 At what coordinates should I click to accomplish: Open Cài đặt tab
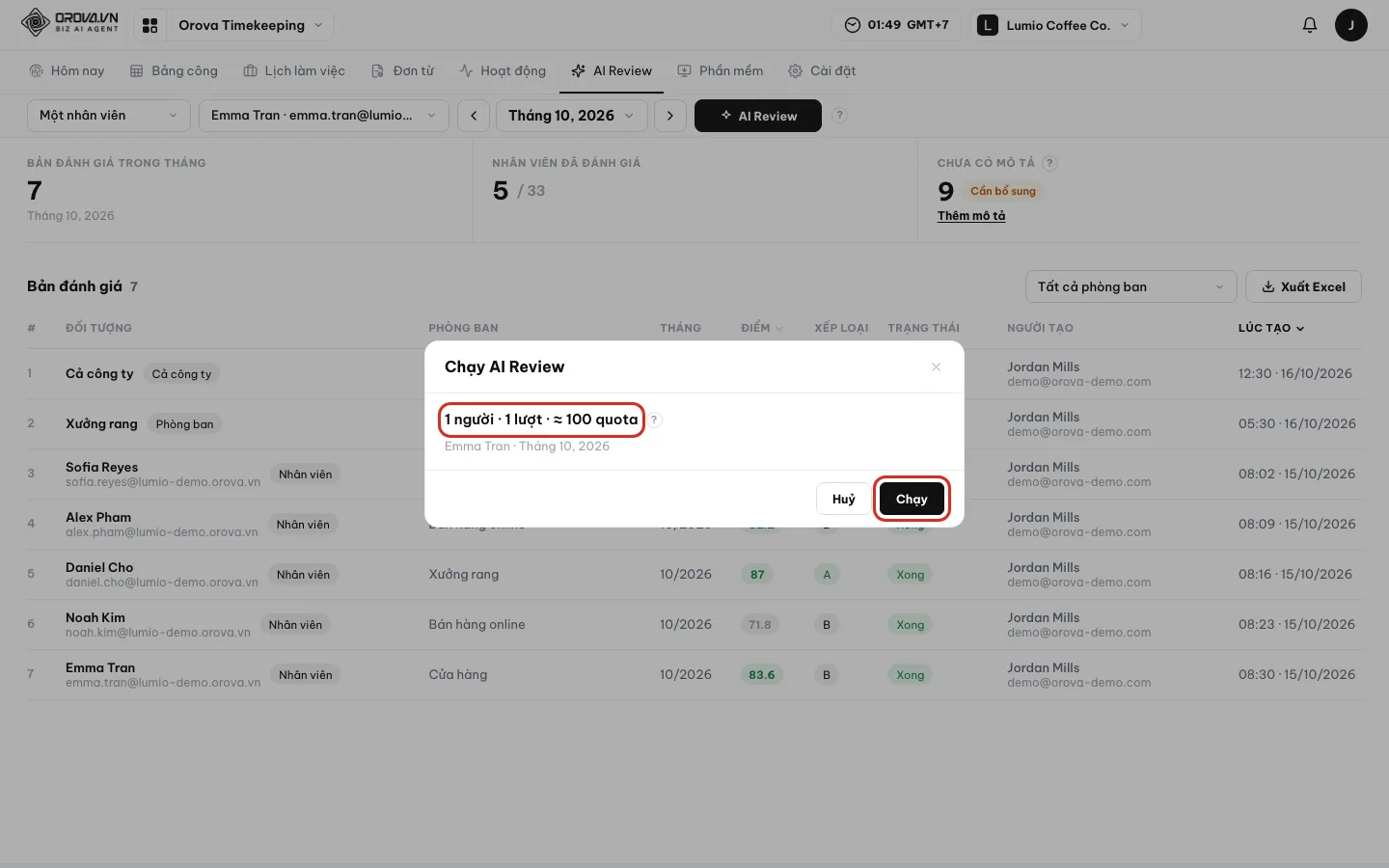coord(822,70)
